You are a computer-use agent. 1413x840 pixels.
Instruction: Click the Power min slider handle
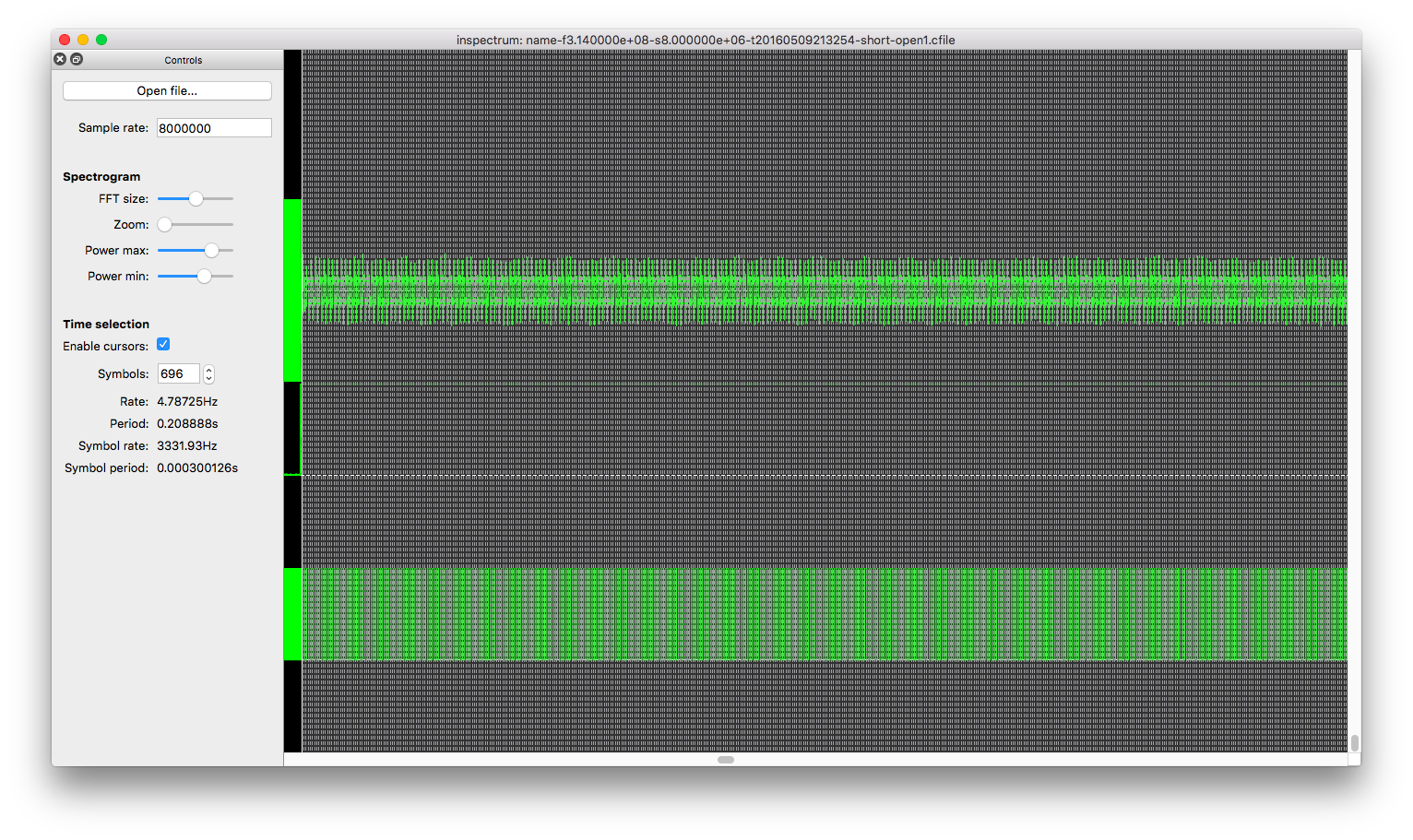[204, 276]
